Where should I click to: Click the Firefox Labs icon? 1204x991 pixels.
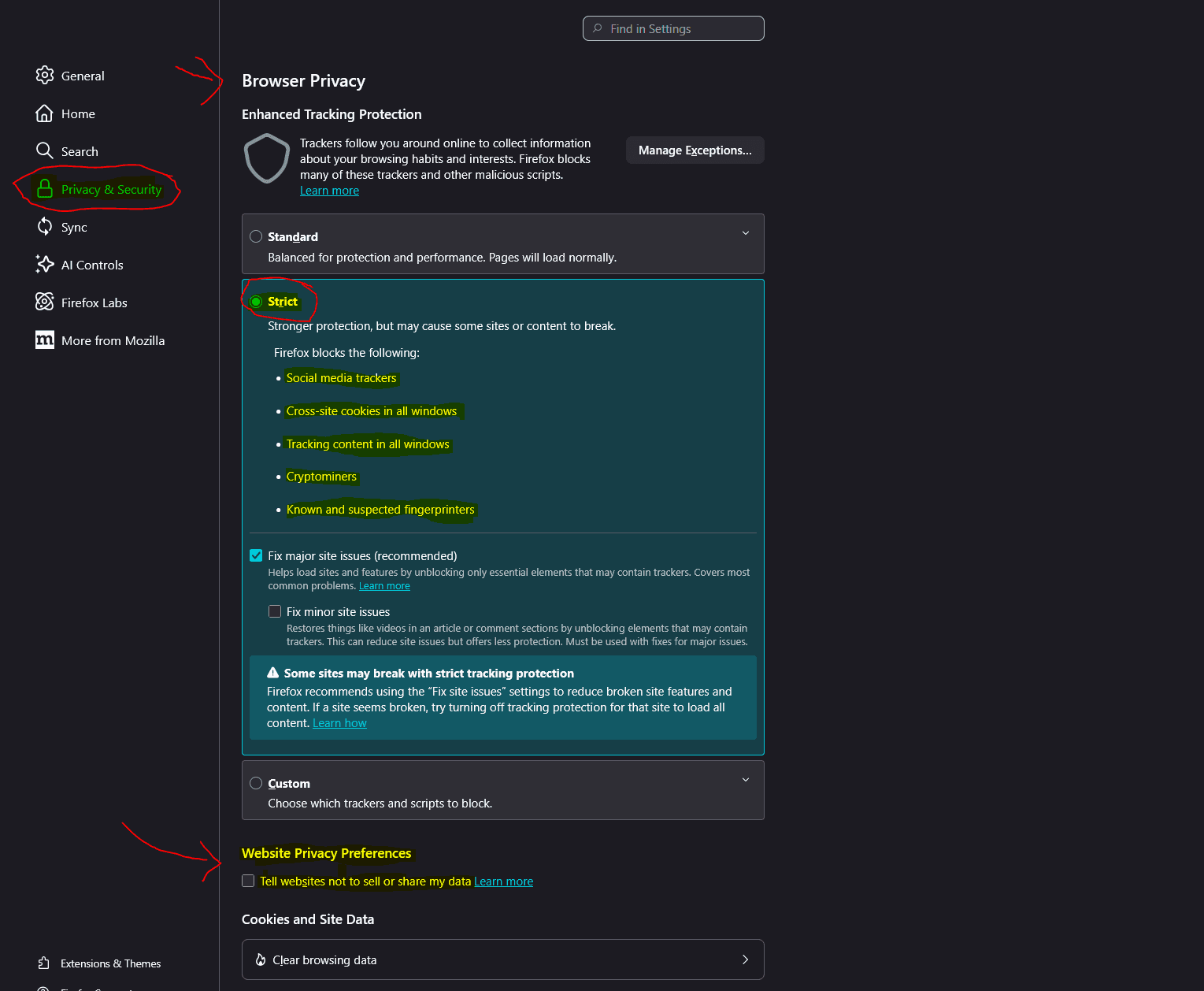45,302
